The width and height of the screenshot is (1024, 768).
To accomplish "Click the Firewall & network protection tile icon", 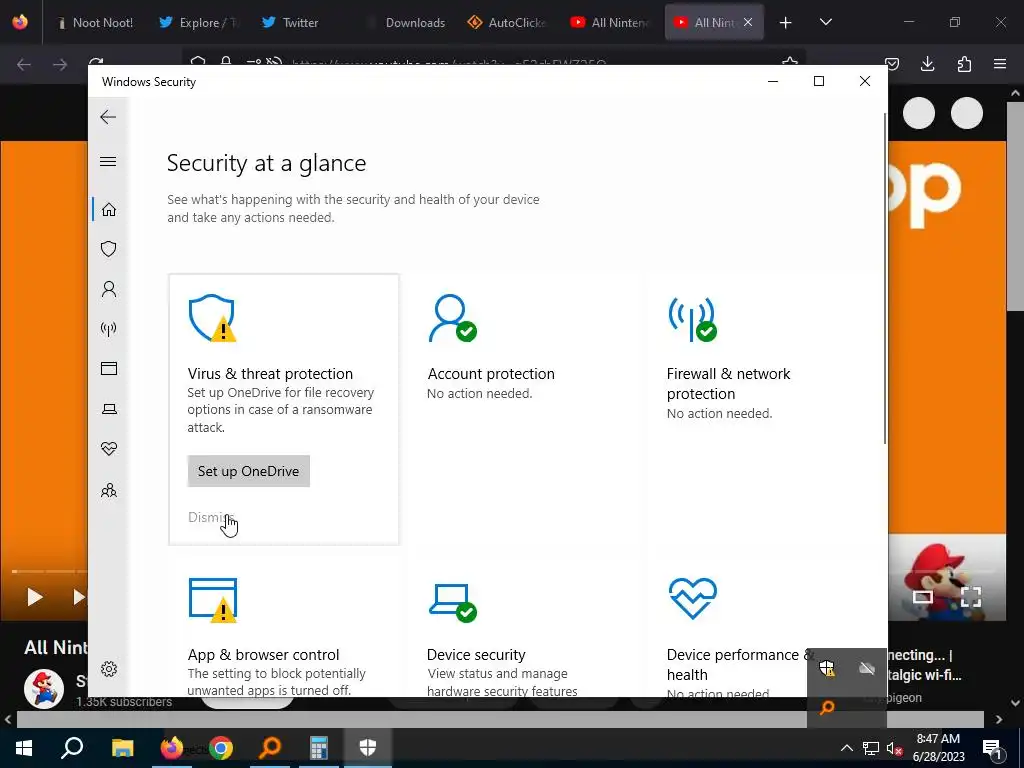I will click(x=692, y=318).
